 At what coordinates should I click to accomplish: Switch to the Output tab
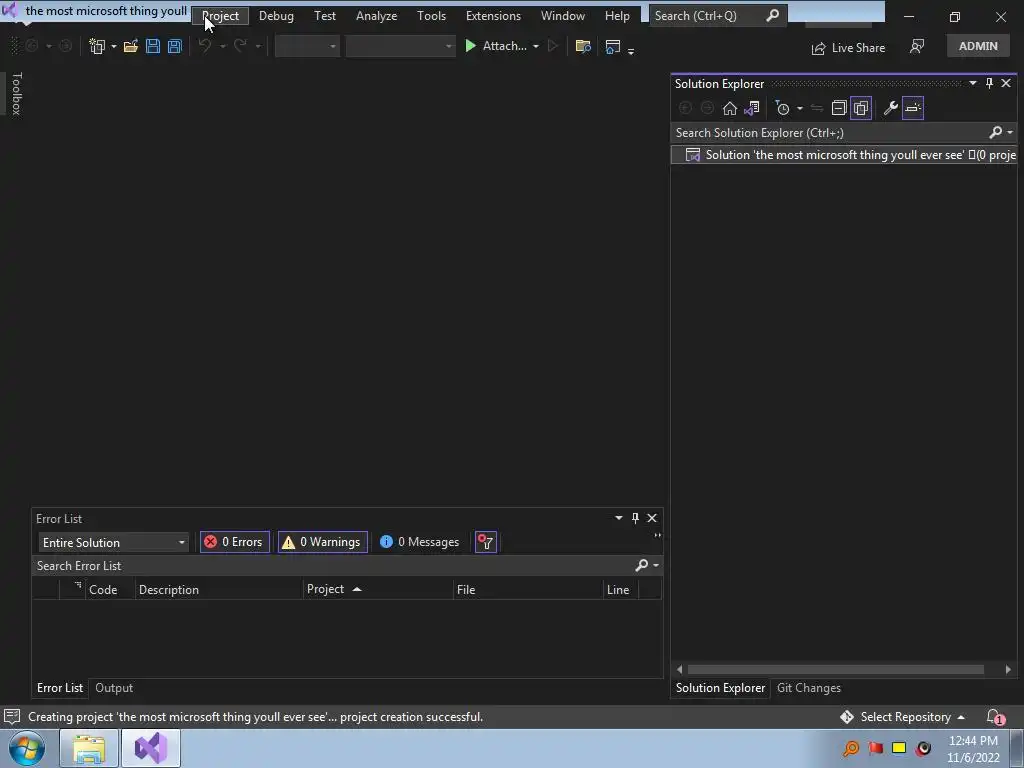pos(114,688)
